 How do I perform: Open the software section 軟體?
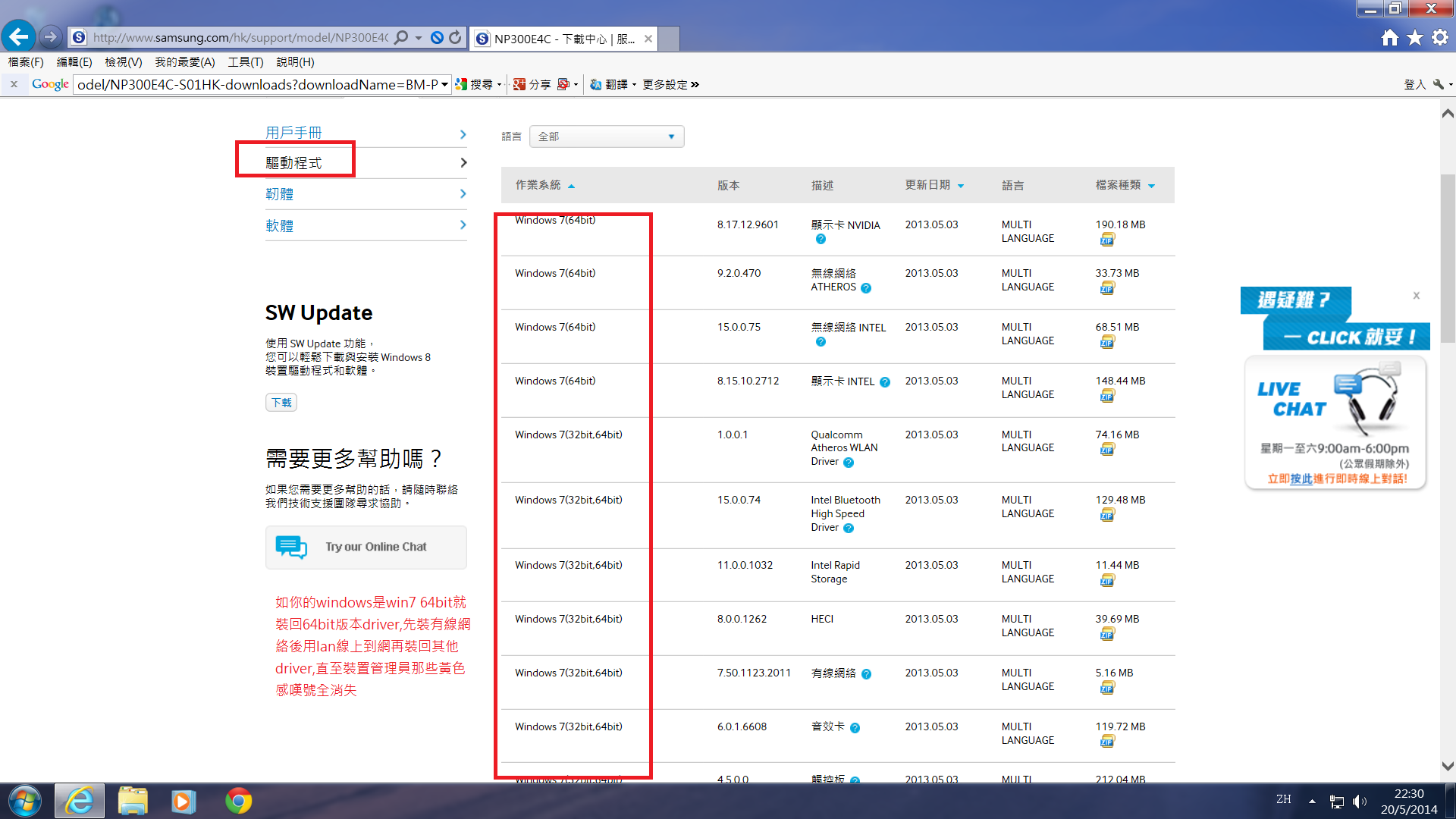click(x=366, y=225)
